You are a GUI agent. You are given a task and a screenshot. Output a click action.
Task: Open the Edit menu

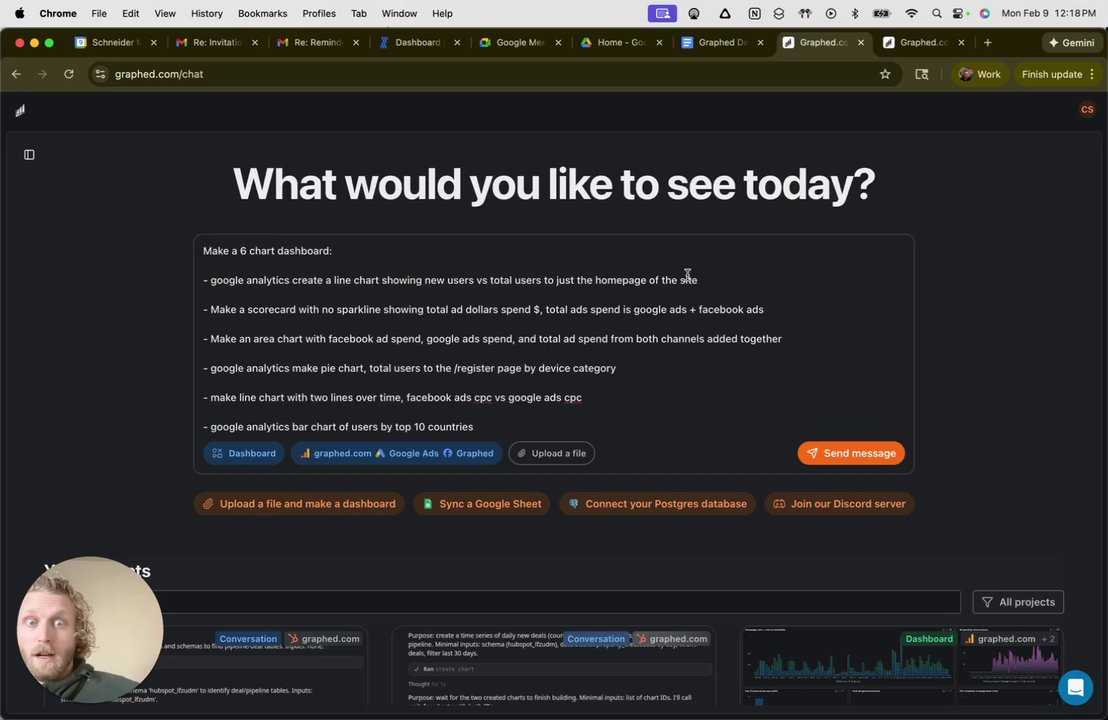pos(130,13)
